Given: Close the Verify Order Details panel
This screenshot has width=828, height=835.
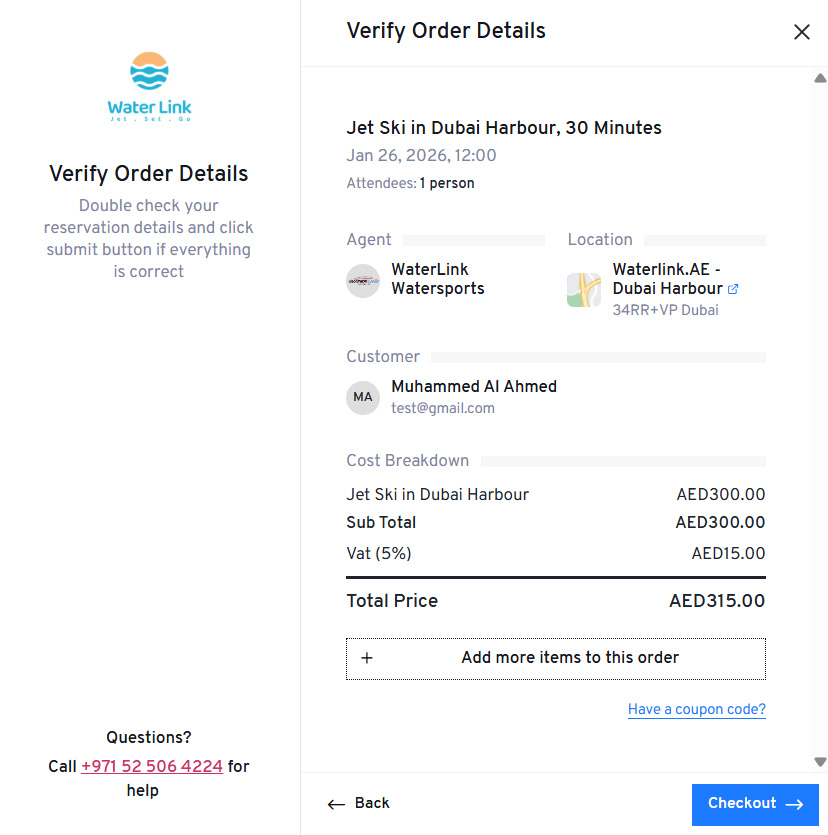Looking at the screenshot, I should pos(802,31).
